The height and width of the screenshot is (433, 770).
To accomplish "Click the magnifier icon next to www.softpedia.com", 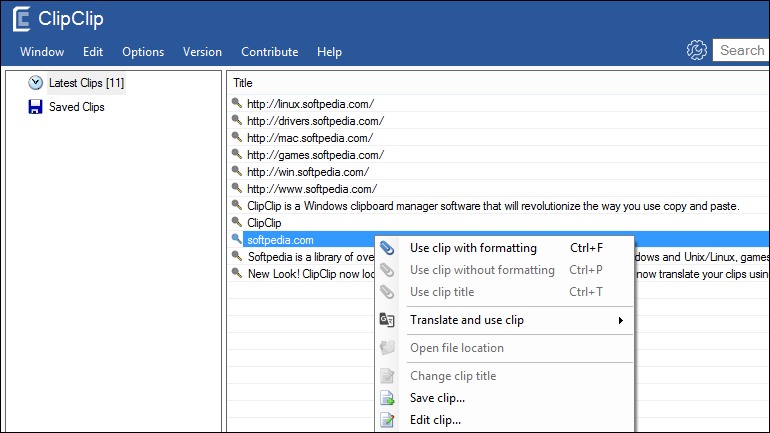I will point(237,188).
